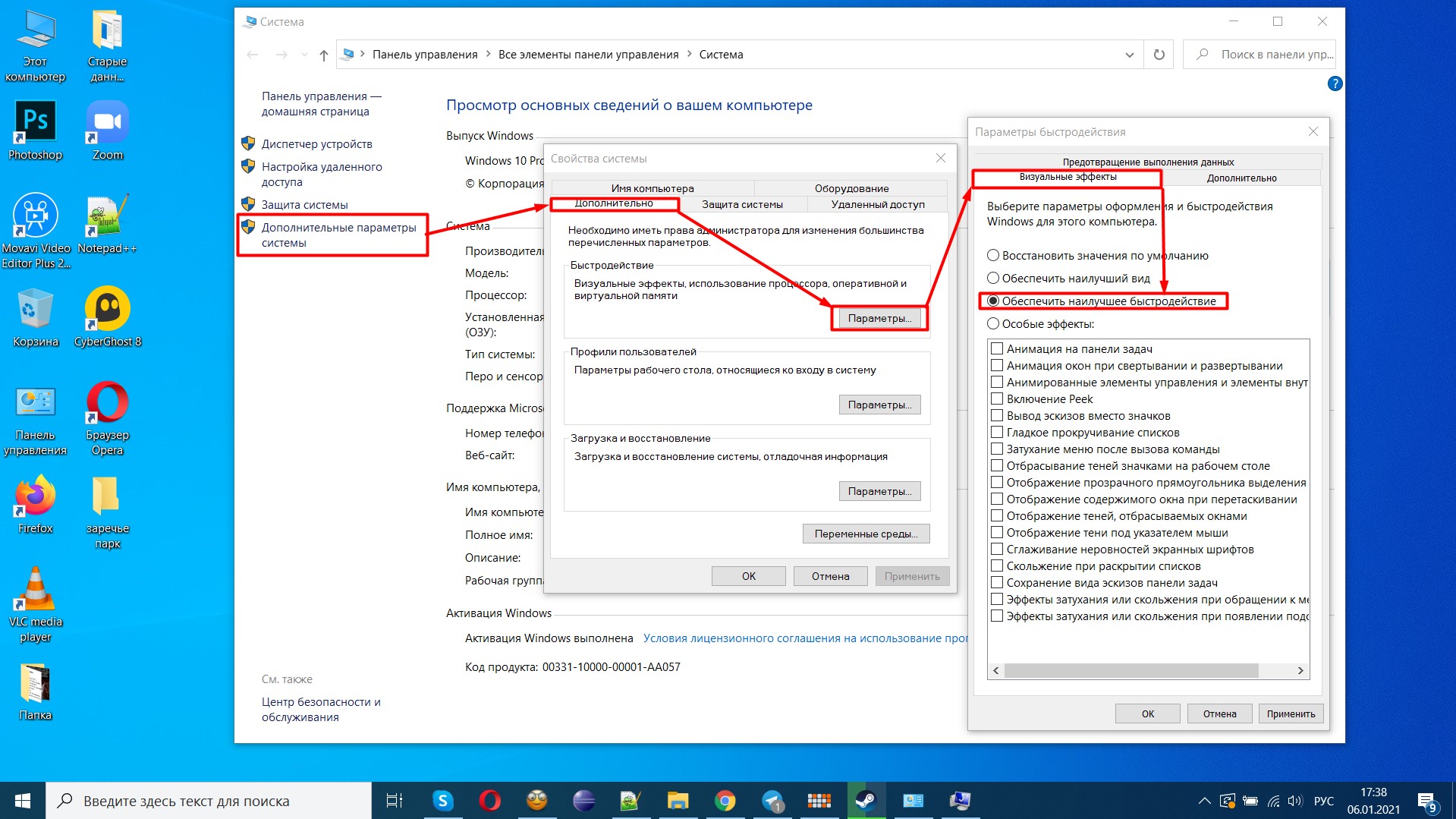Open the recent locations dropdown arrow

(304, 55)
